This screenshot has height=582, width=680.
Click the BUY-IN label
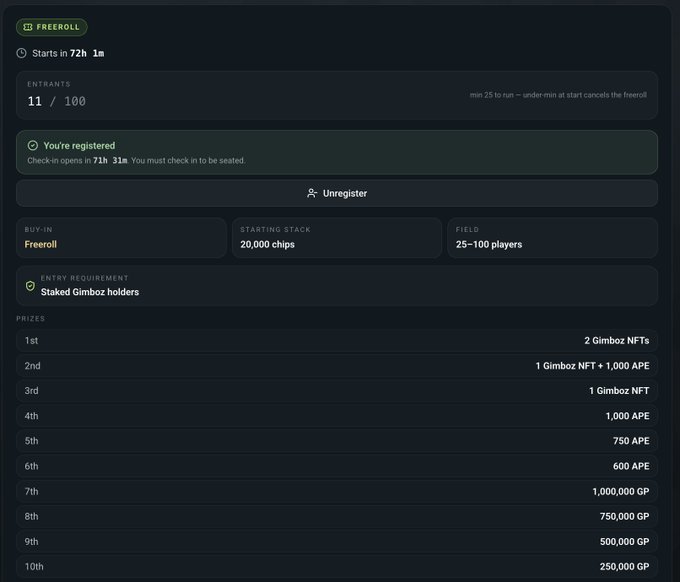(38, 229)
